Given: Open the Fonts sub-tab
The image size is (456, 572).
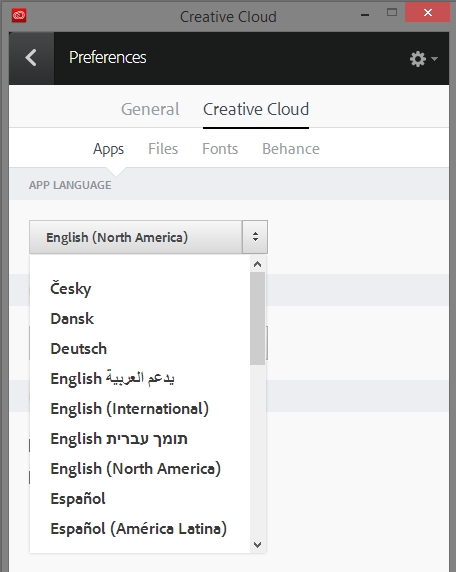Looking at the screenshot, I should pos(220,149).
